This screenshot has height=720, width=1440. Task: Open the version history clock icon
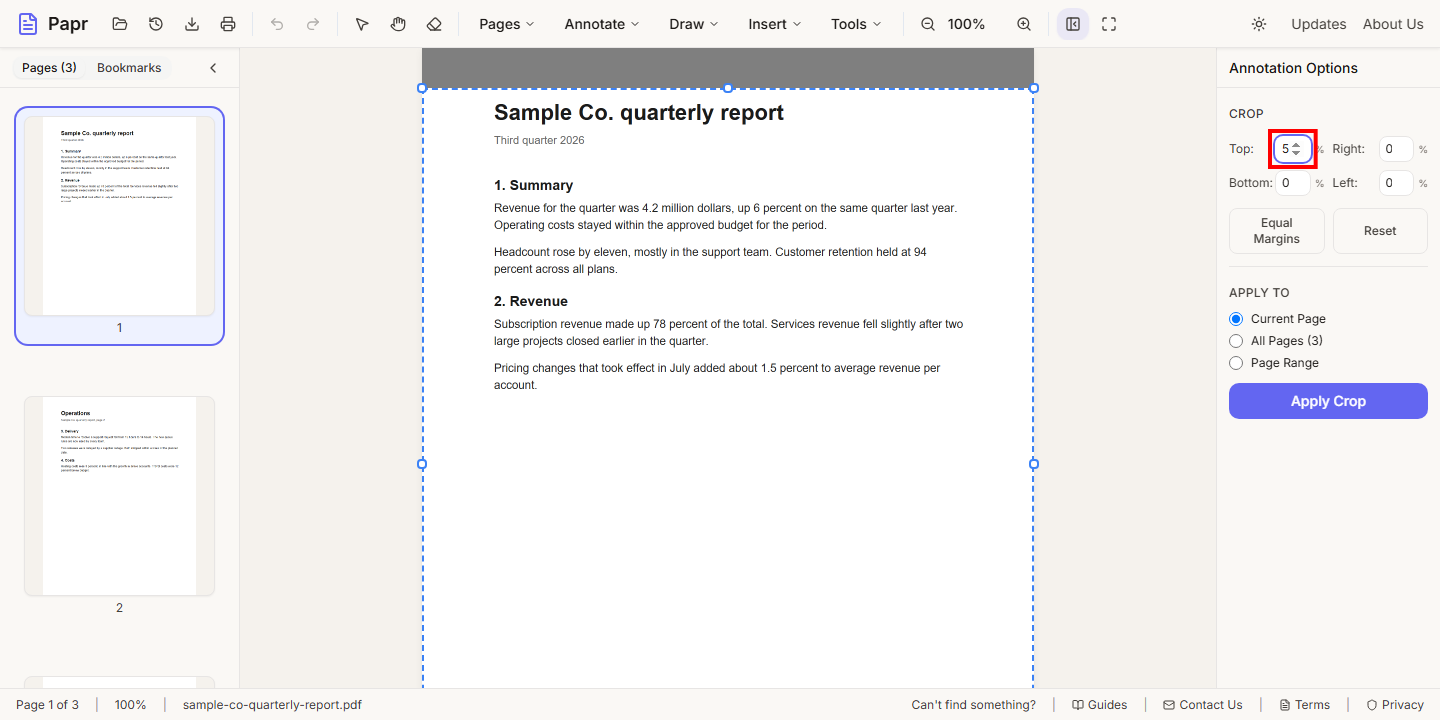(156, 24)
